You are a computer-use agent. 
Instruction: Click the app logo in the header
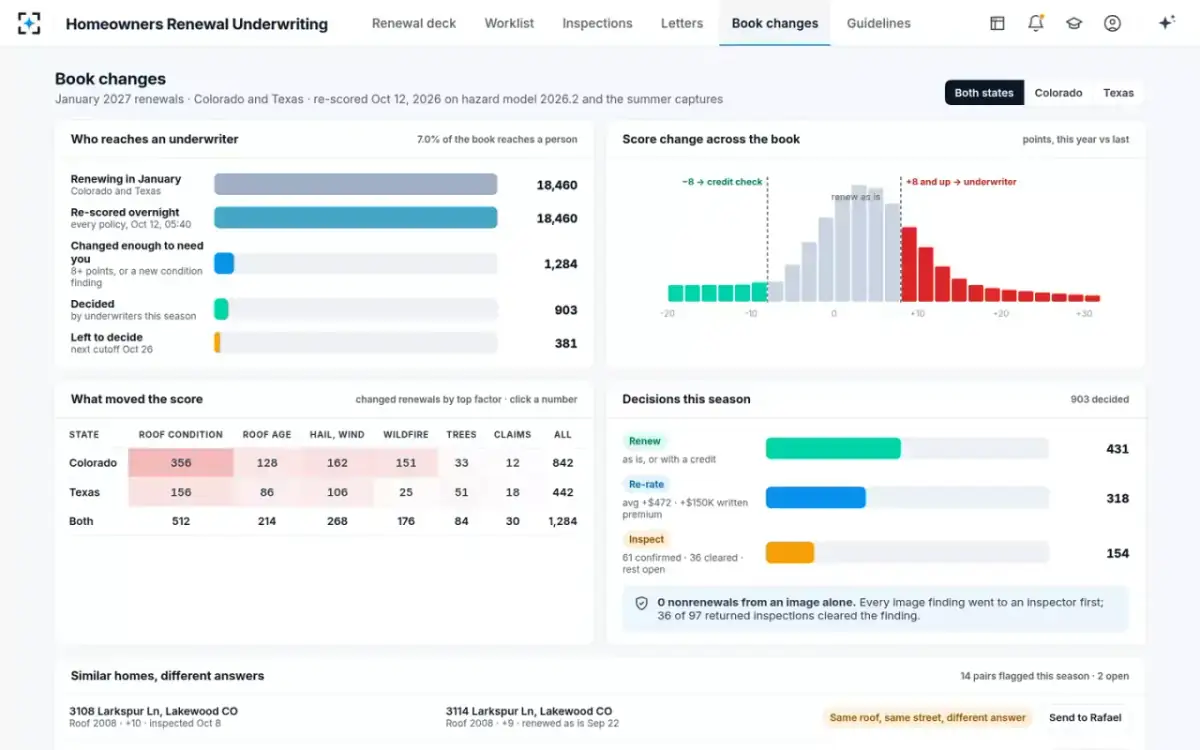coord(30,23)
